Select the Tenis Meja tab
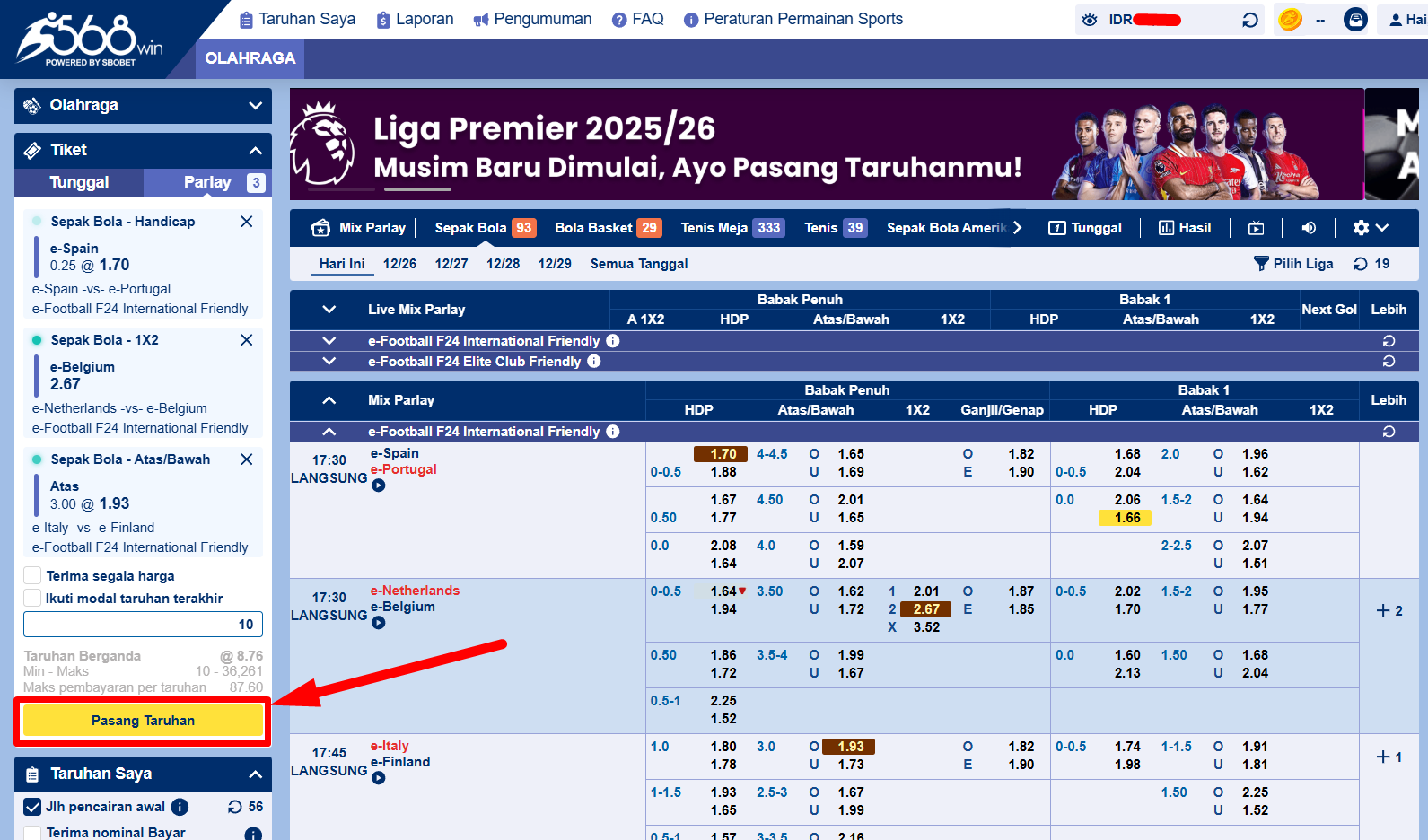 (732, 228)
